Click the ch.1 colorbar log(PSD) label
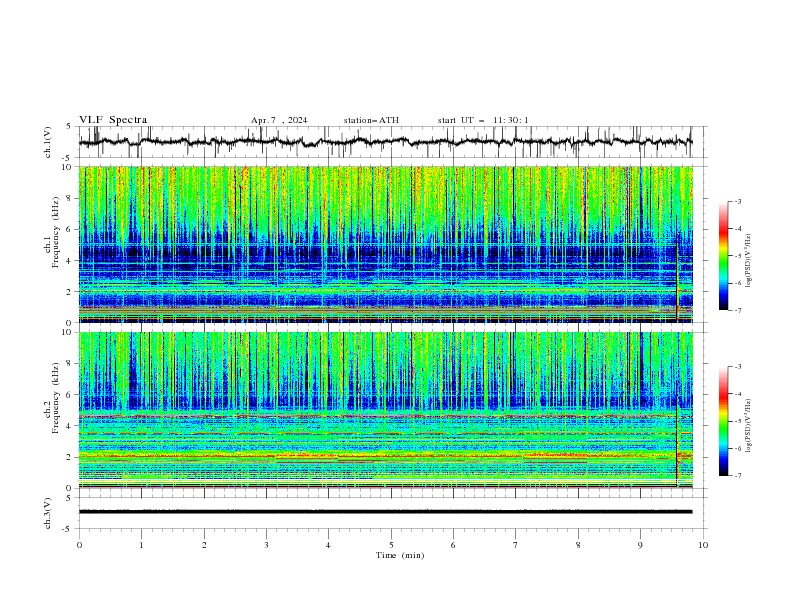The width and height of the screenshot is (792, 612). click(749, 261)
